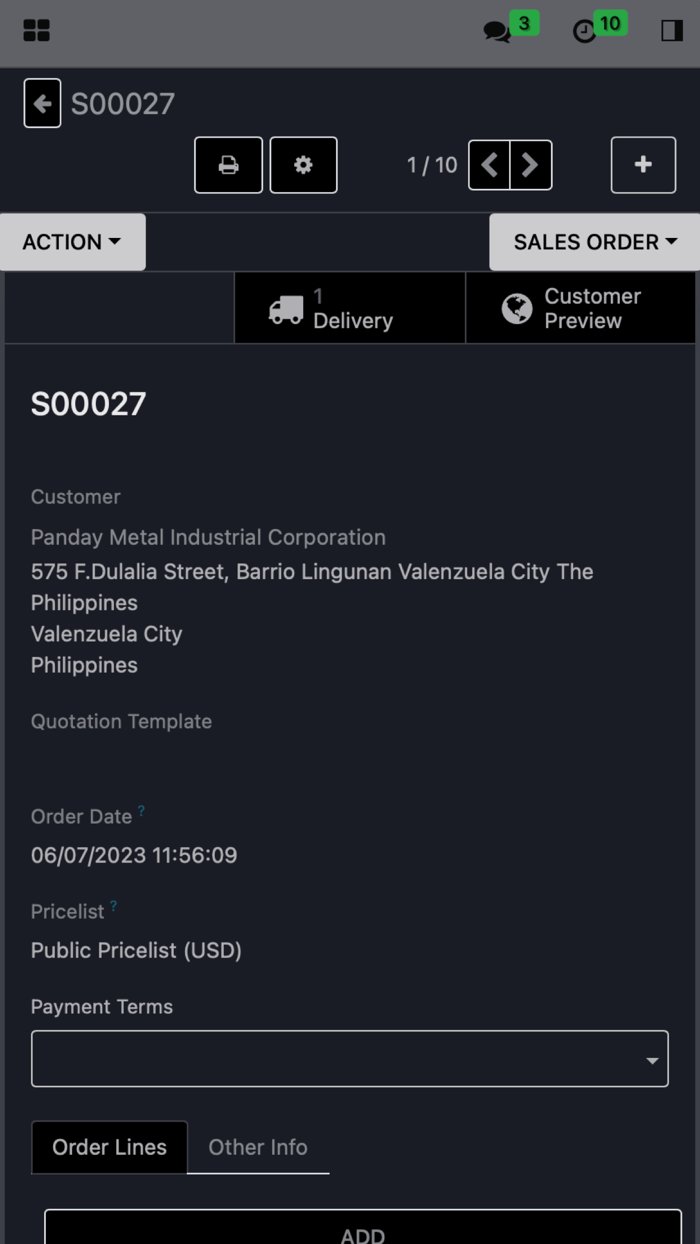Toggle the side panel icon
The image size is (700, 1244).
point(672,31)
